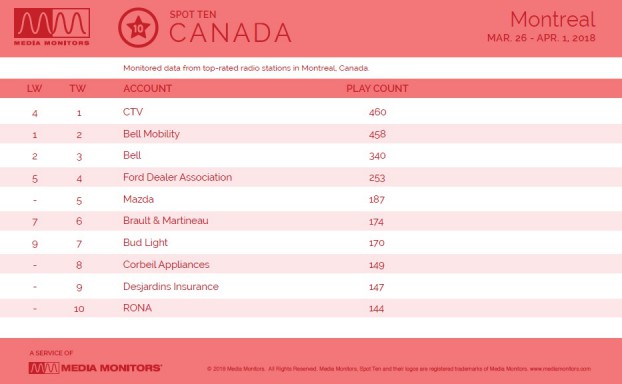
Task: Click the Spot Ten star badge icon
Action: click(x=138, y=28)
